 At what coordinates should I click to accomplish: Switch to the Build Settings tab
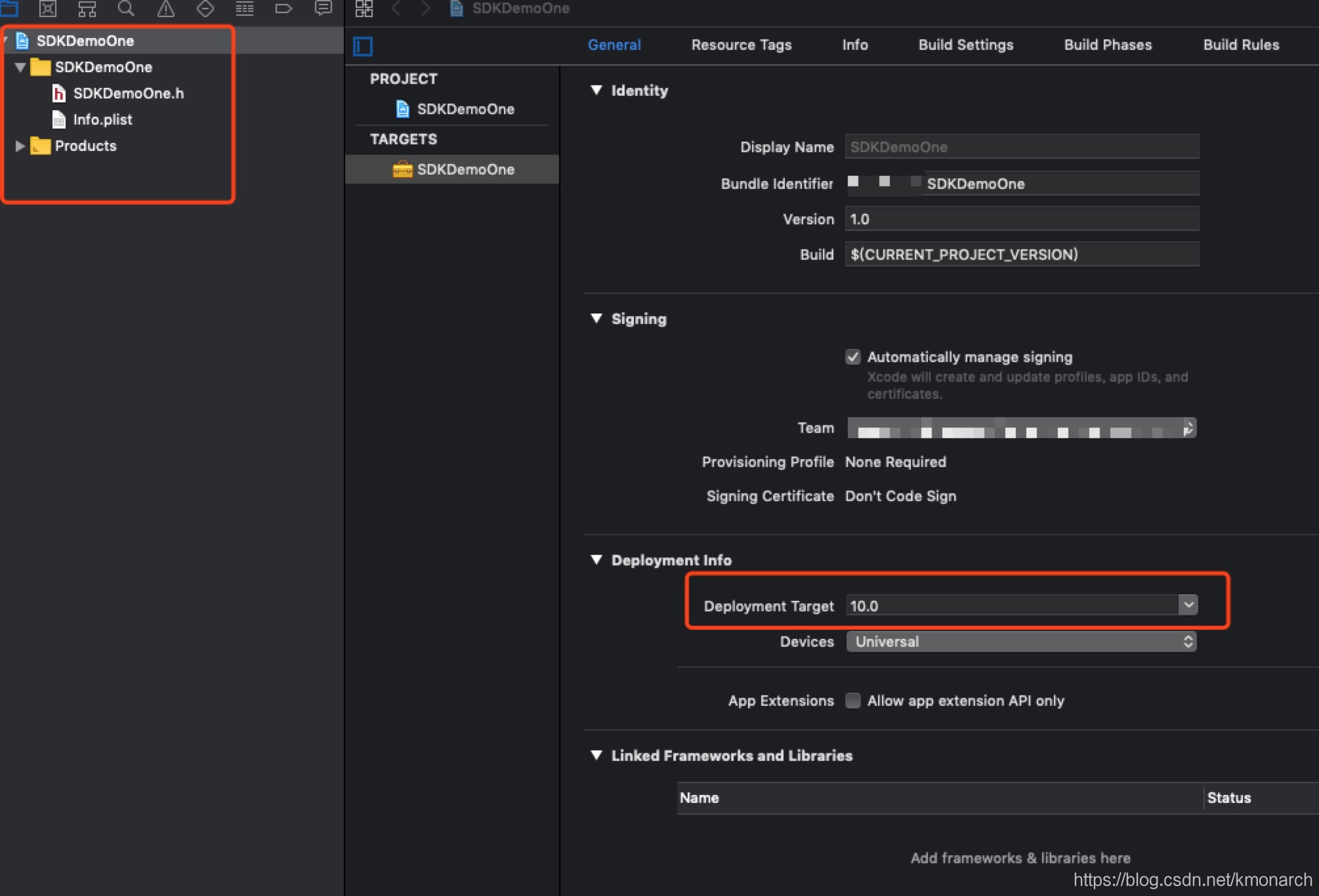pyautogui.click(x=966, y=45)
